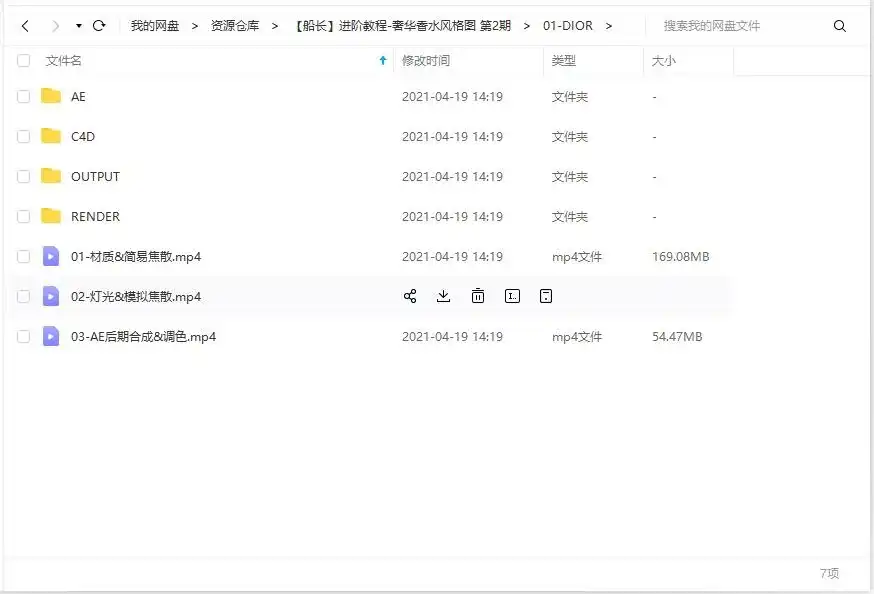Click the copy-to icon for 02 video
Viewport: 874px width, 594px height.
click(545, 296)
